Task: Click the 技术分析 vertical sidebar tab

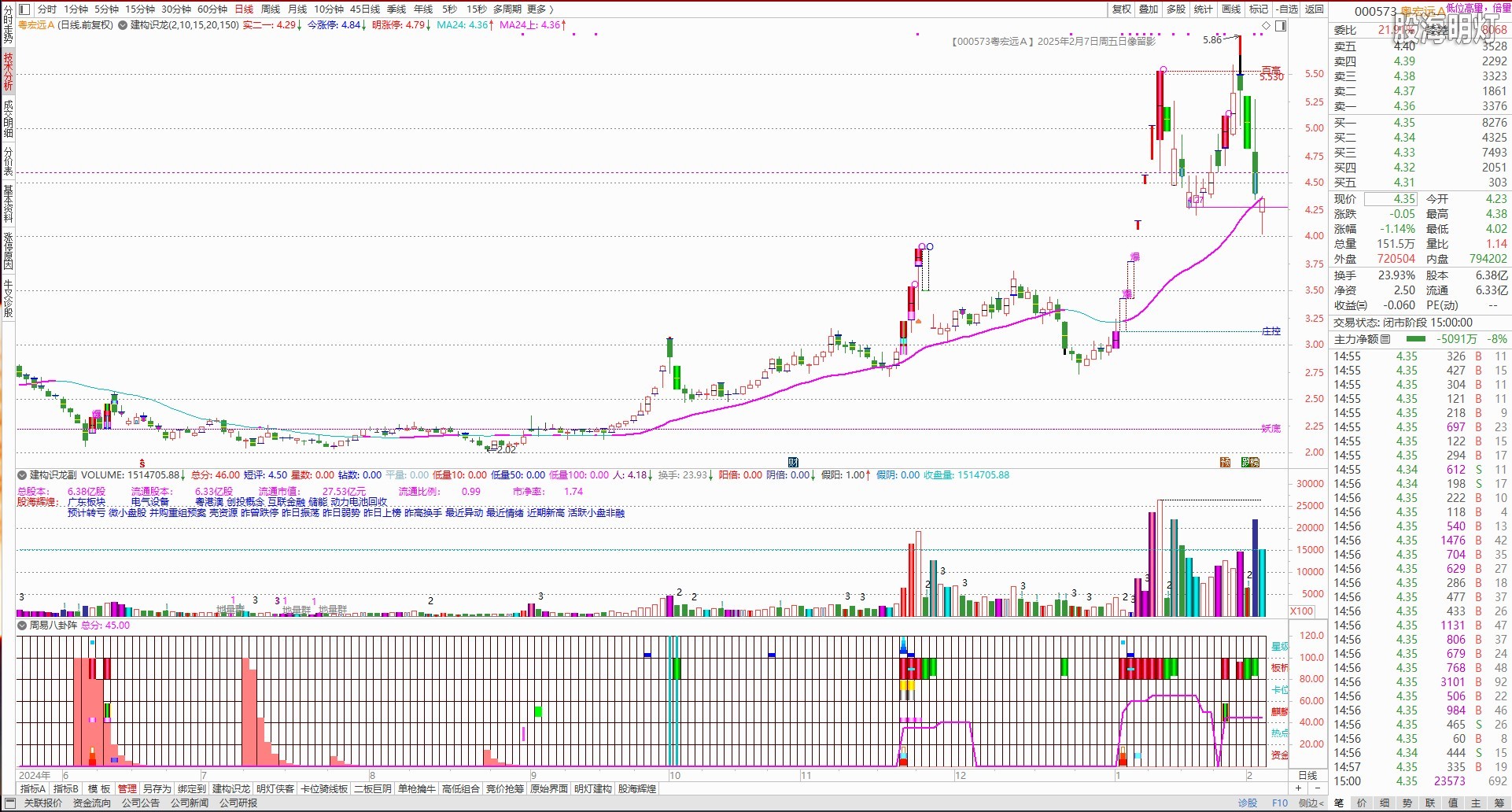Action: tap(8, 72)
